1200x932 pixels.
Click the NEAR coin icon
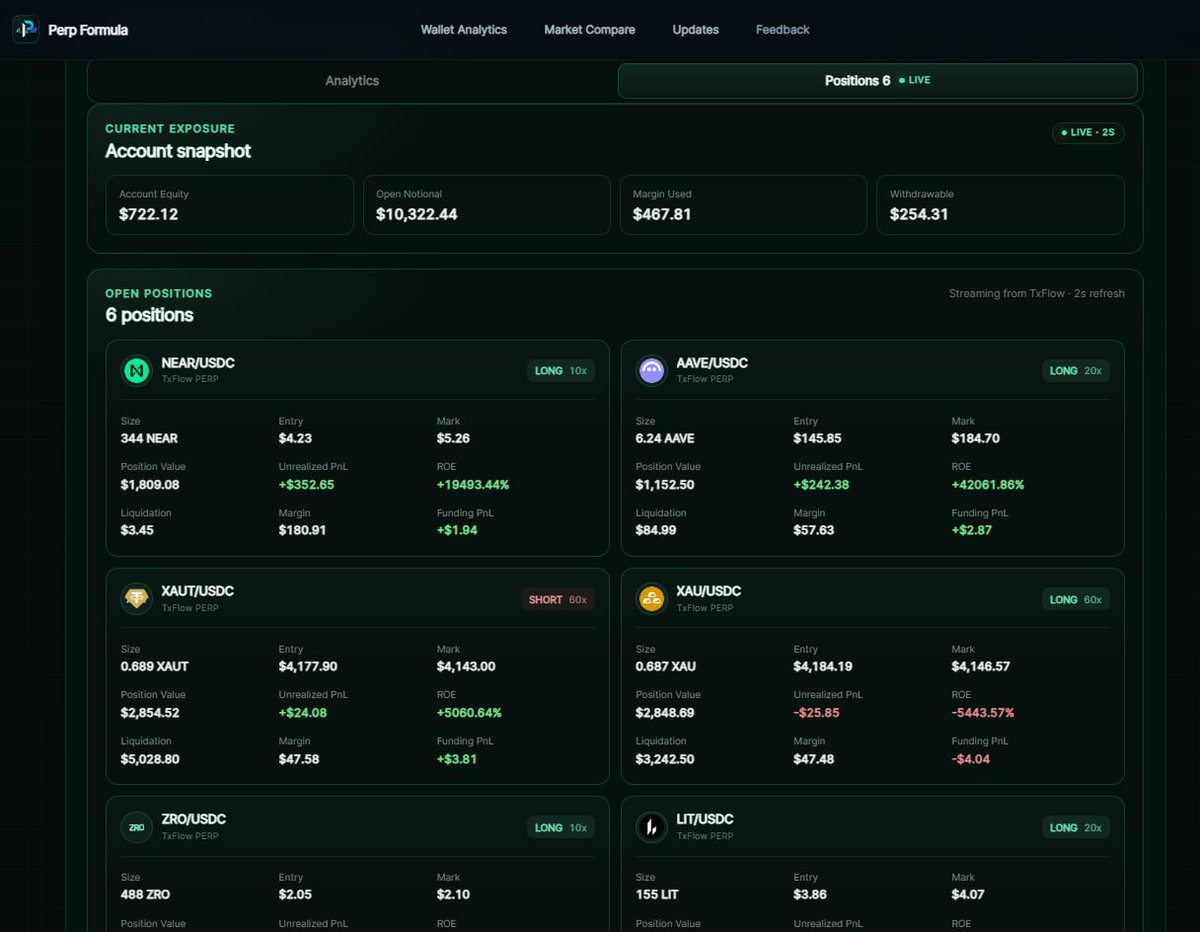(x=136, y=371)
